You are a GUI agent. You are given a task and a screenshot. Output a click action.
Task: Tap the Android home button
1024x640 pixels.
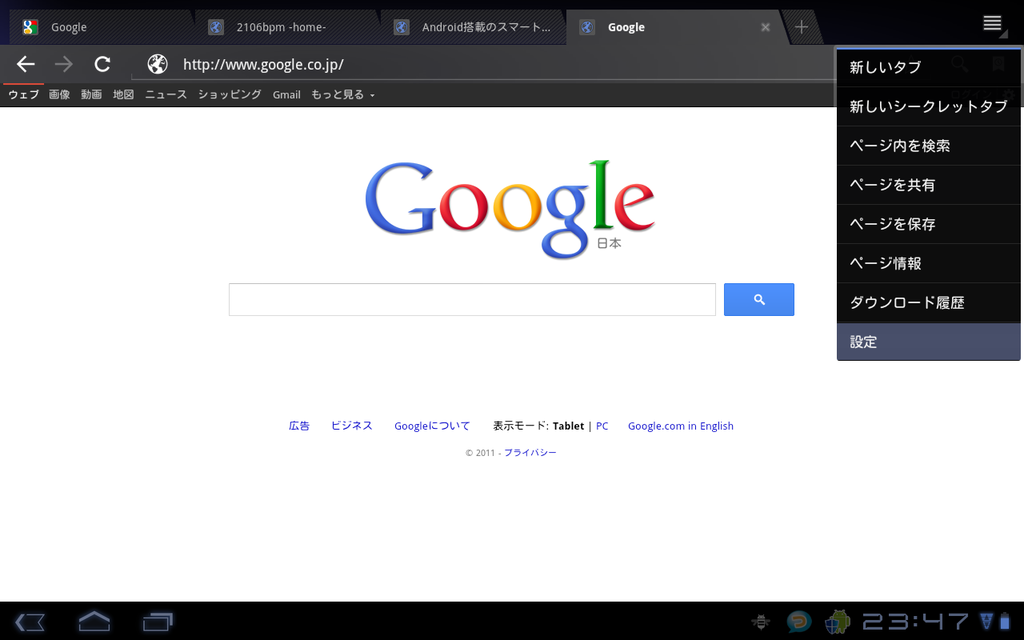click(94, 621)
